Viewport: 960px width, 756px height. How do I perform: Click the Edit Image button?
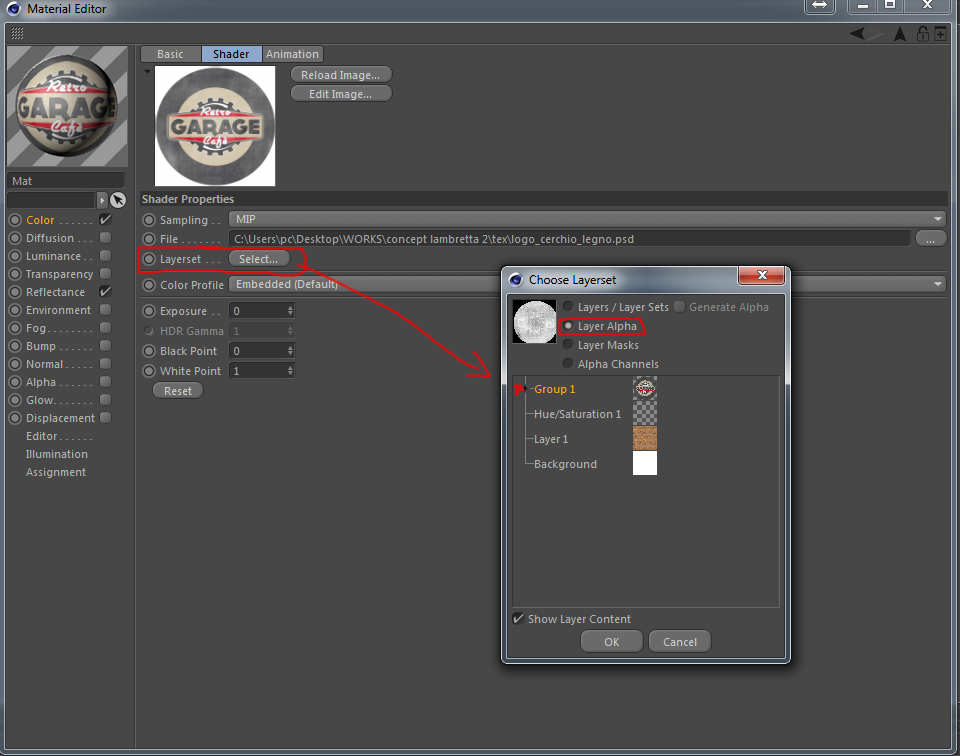click(340, 94)
